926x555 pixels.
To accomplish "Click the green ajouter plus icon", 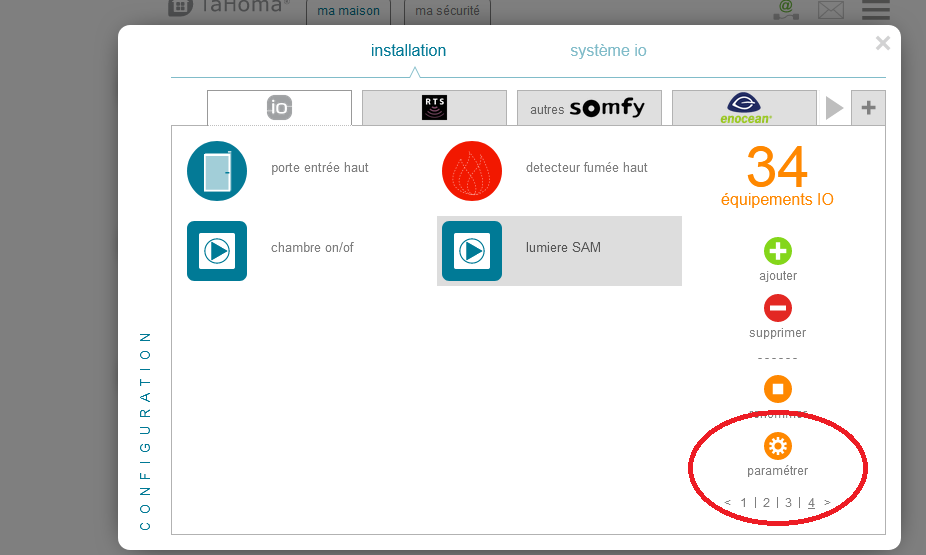I will tap(777, 251).
